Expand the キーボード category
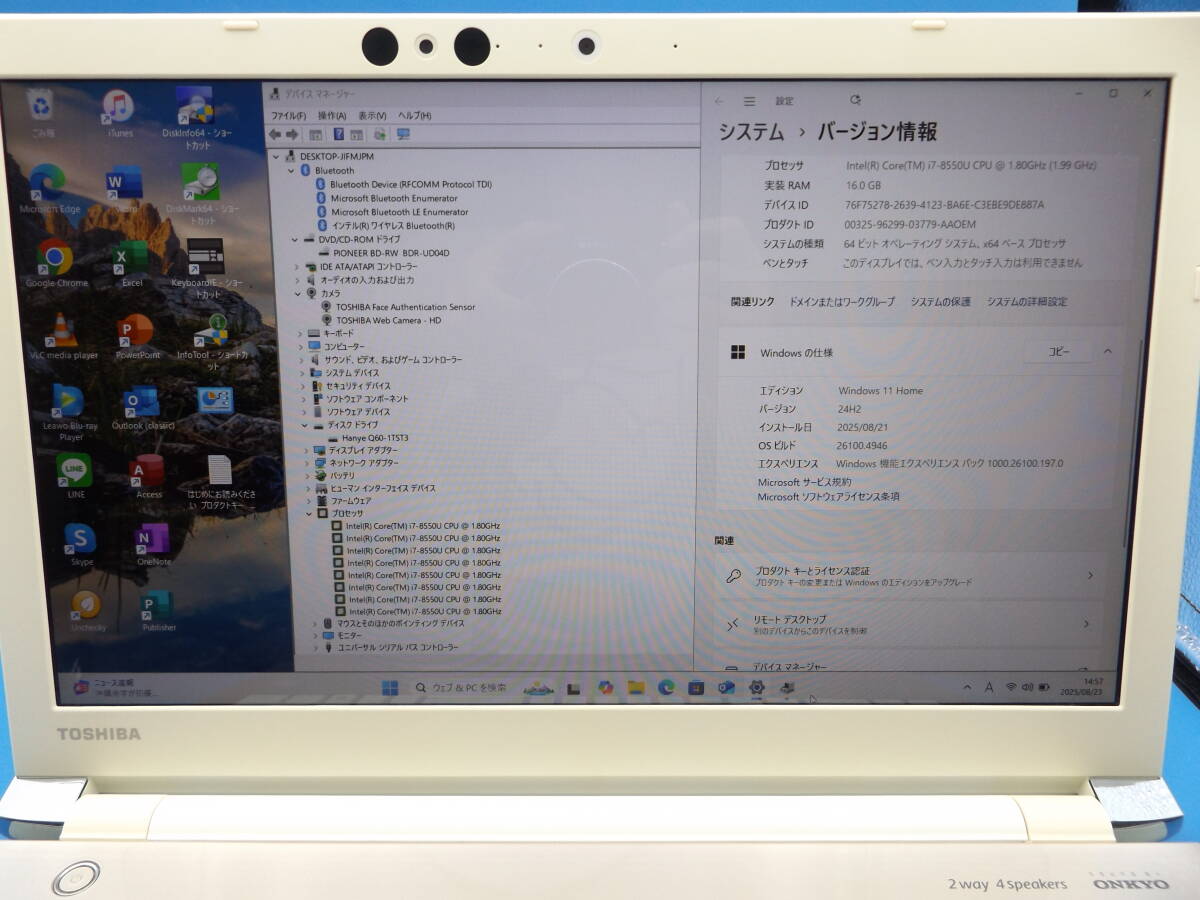This screenshot has height=900, width=1200. point(300,333)
